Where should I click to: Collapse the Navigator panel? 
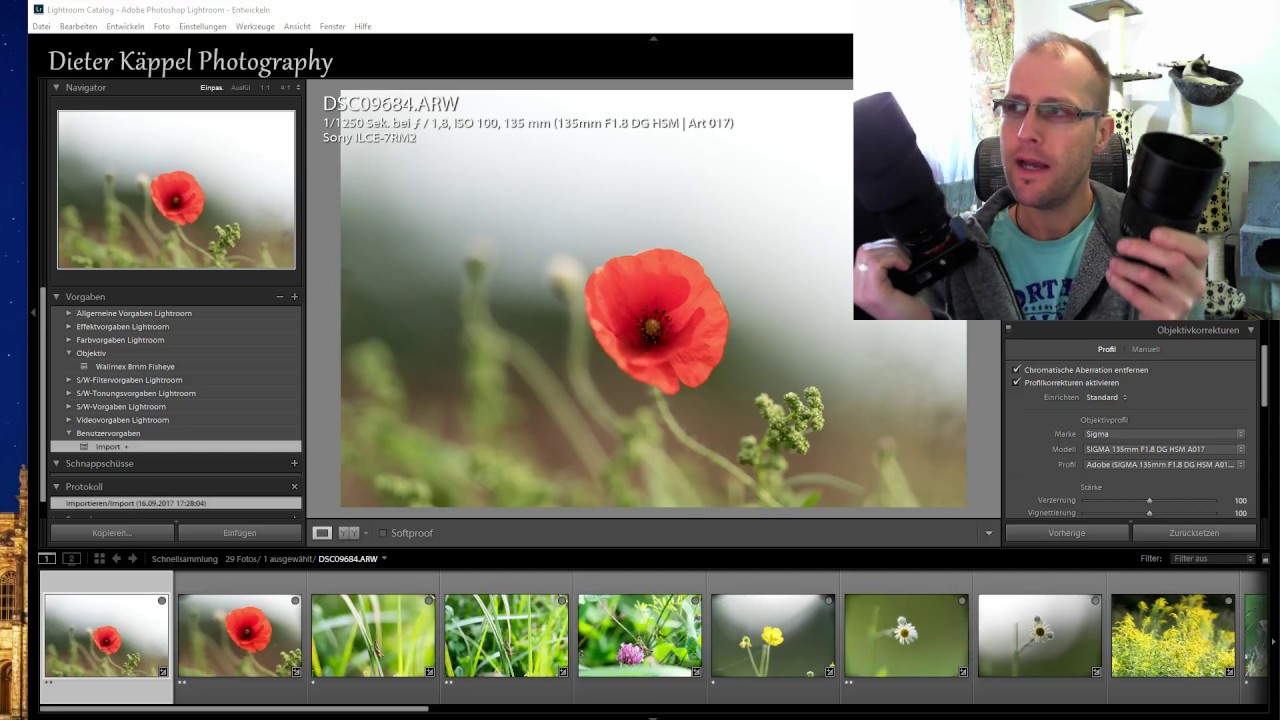point(56,88)
